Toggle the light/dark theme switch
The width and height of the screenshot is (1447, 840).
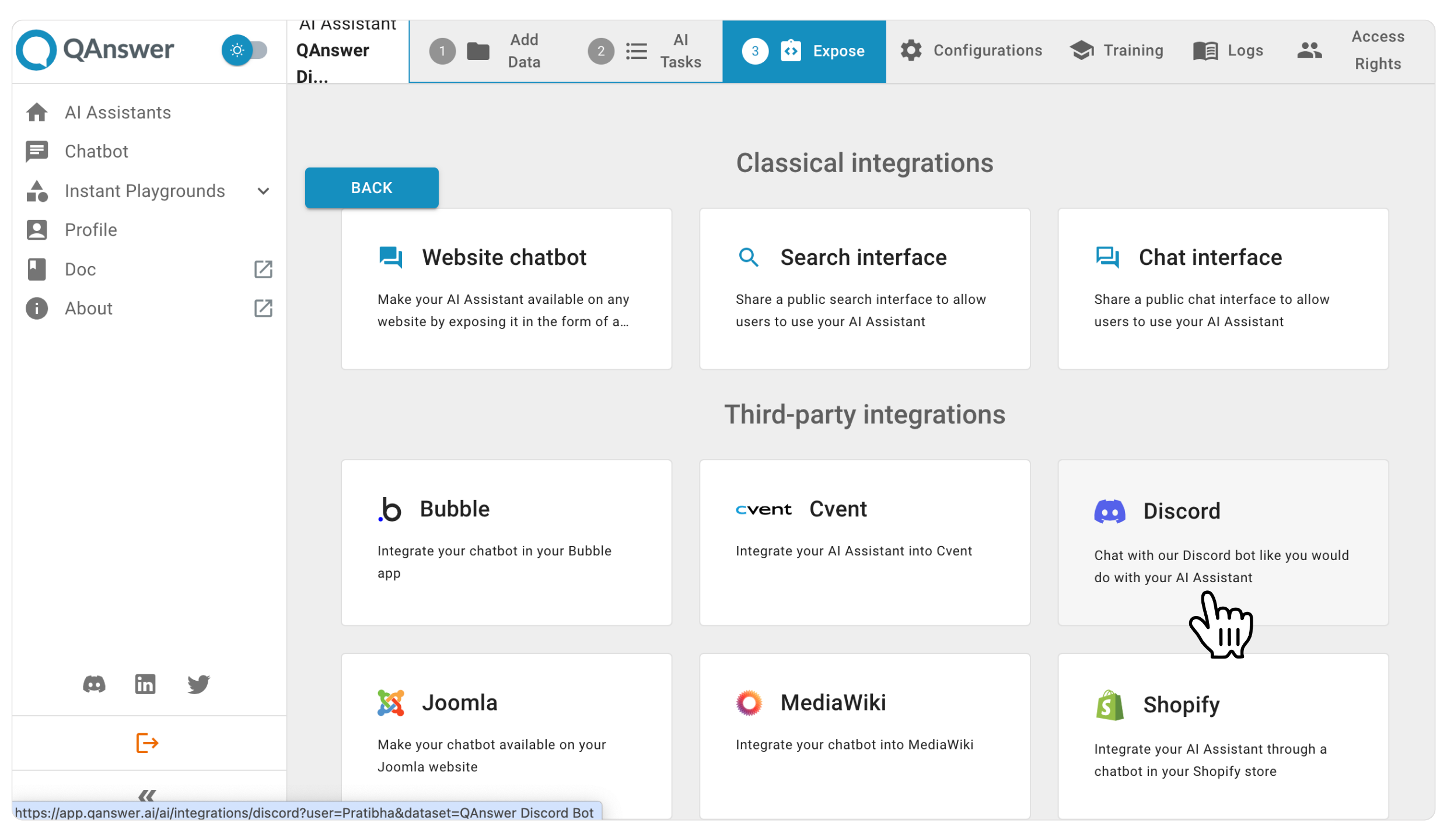(x=244, y=50)
